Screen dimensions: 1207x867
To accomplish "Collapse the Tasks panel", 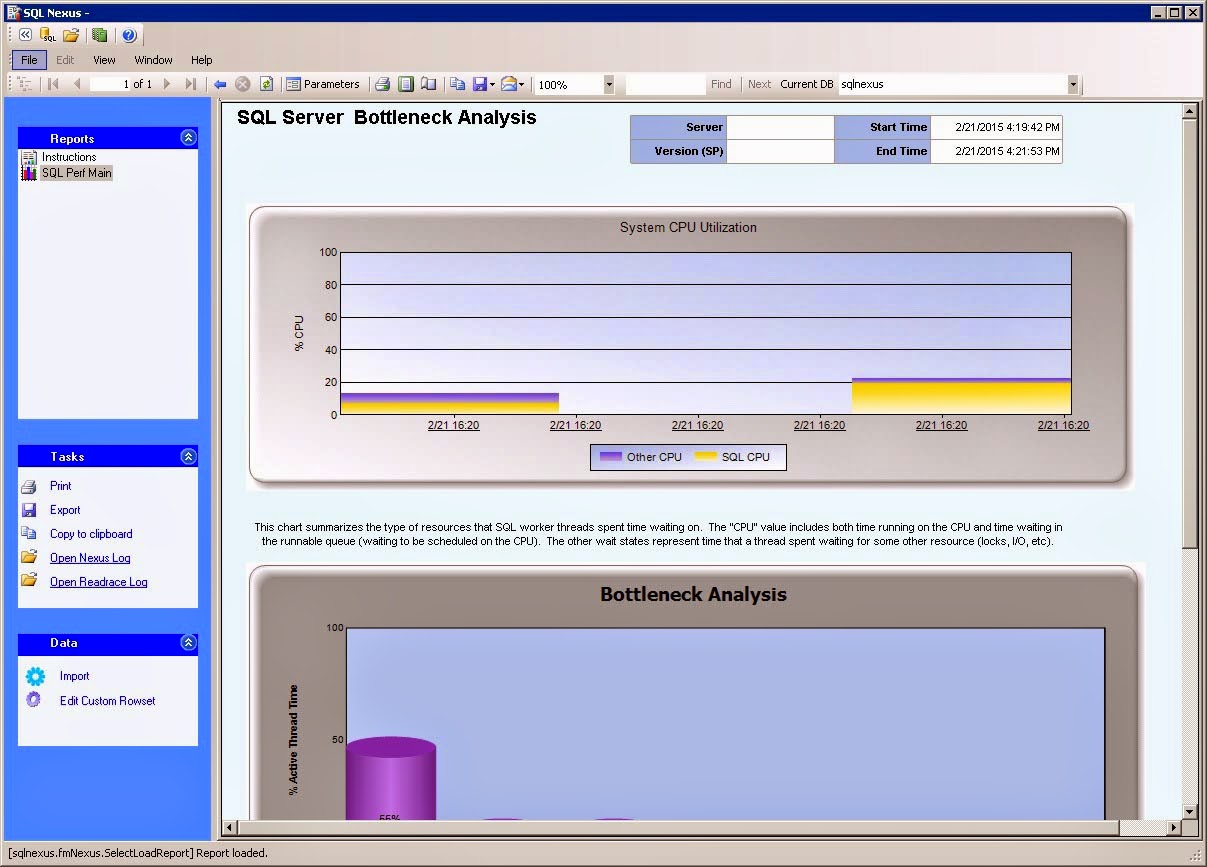I will click(x=188, y=456).
